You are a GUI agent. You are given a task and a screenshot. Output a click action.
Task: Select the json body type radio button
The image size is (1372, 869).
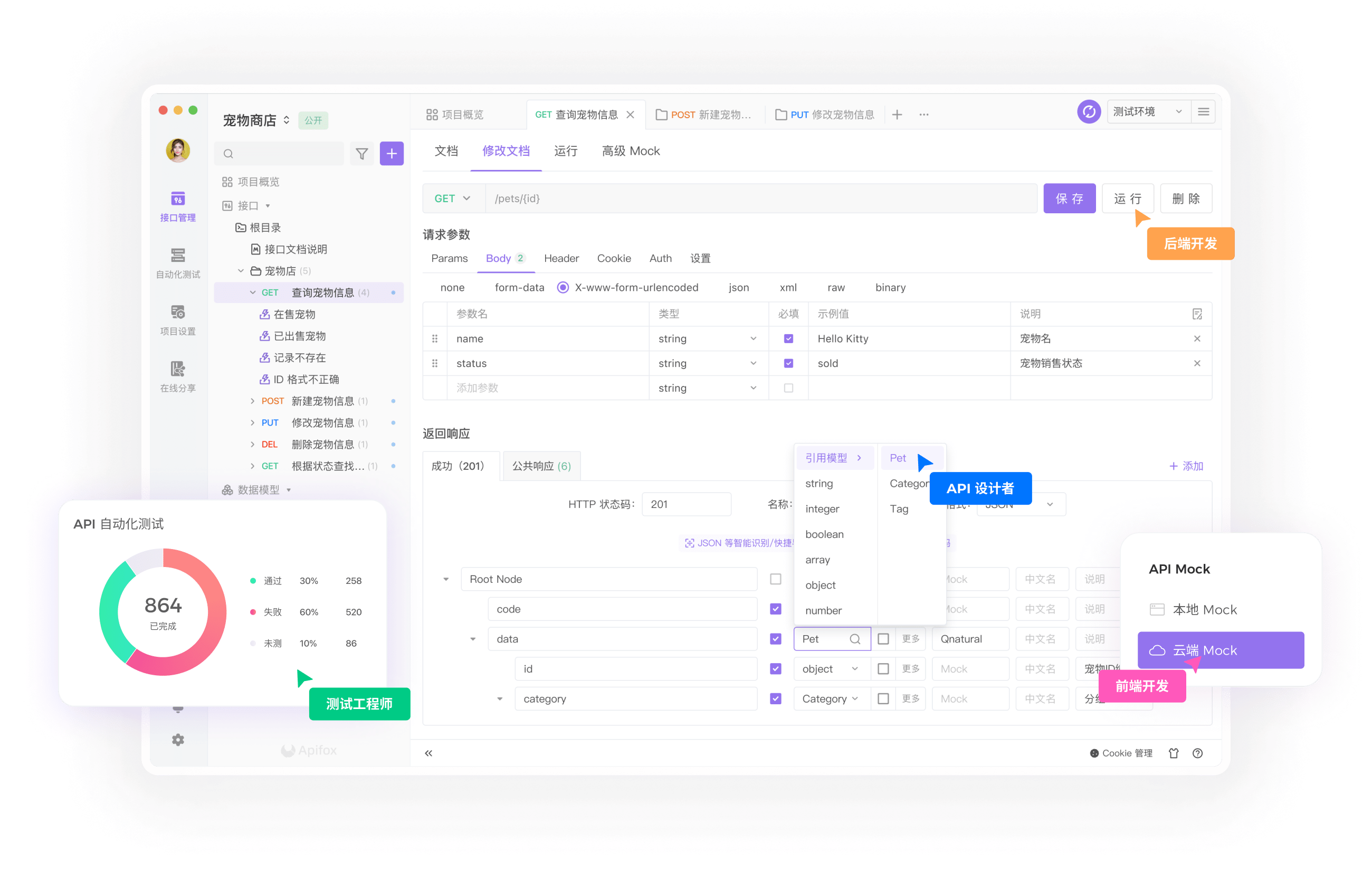[x=738, y=287]
